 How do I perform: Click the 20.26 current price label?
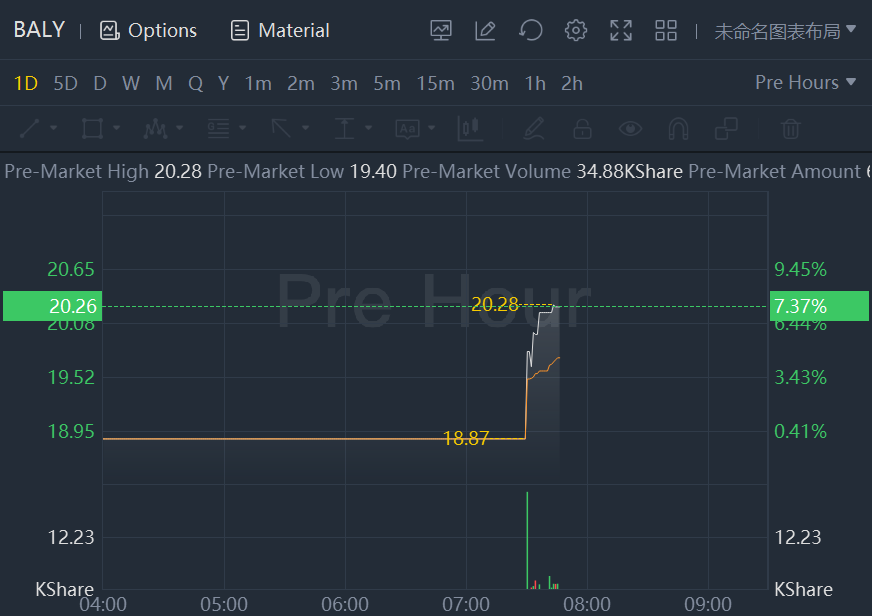[50, 306]
